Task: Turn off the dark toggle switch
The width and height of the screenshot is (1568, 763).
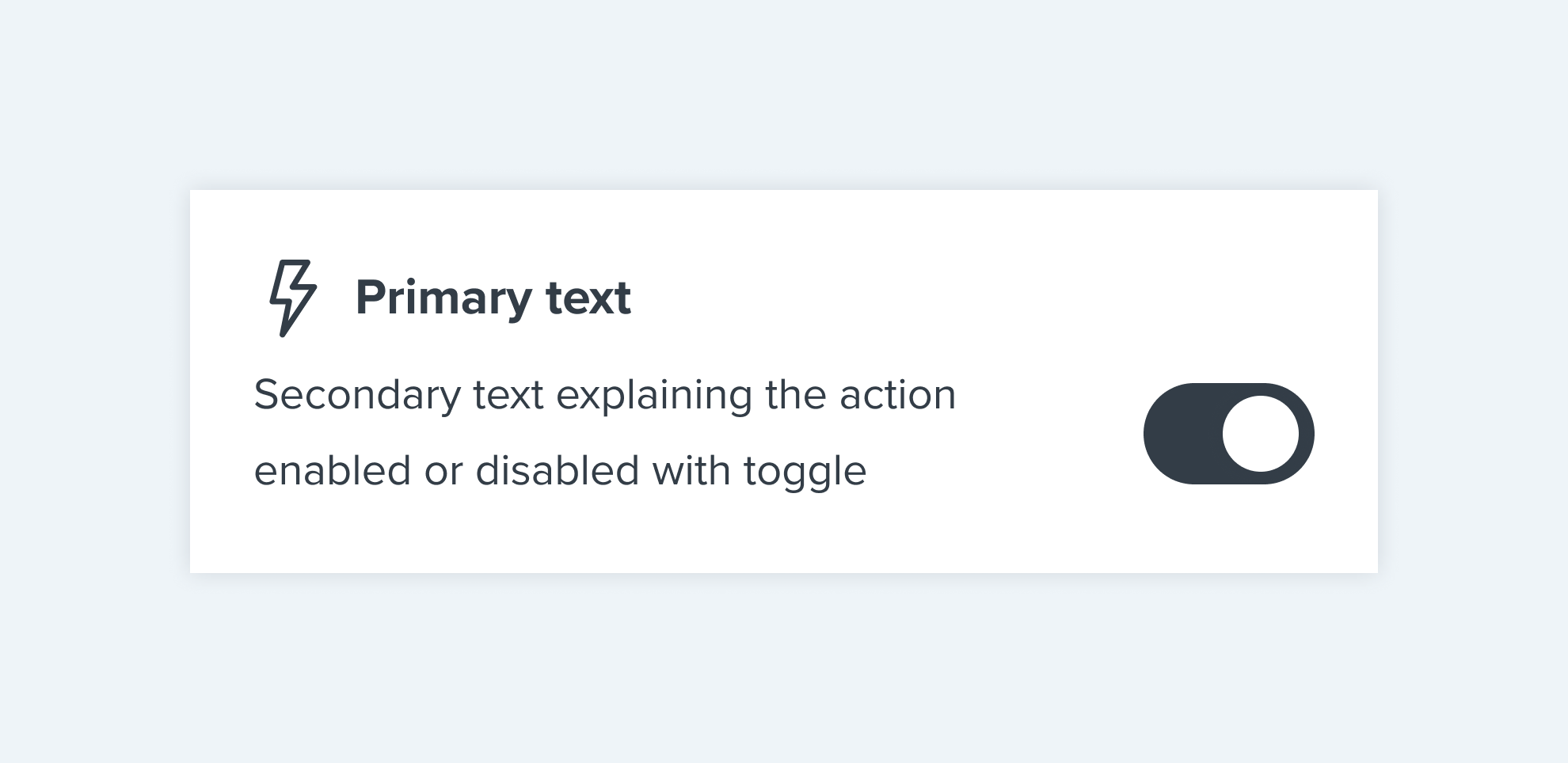Action: point(1228,434)
